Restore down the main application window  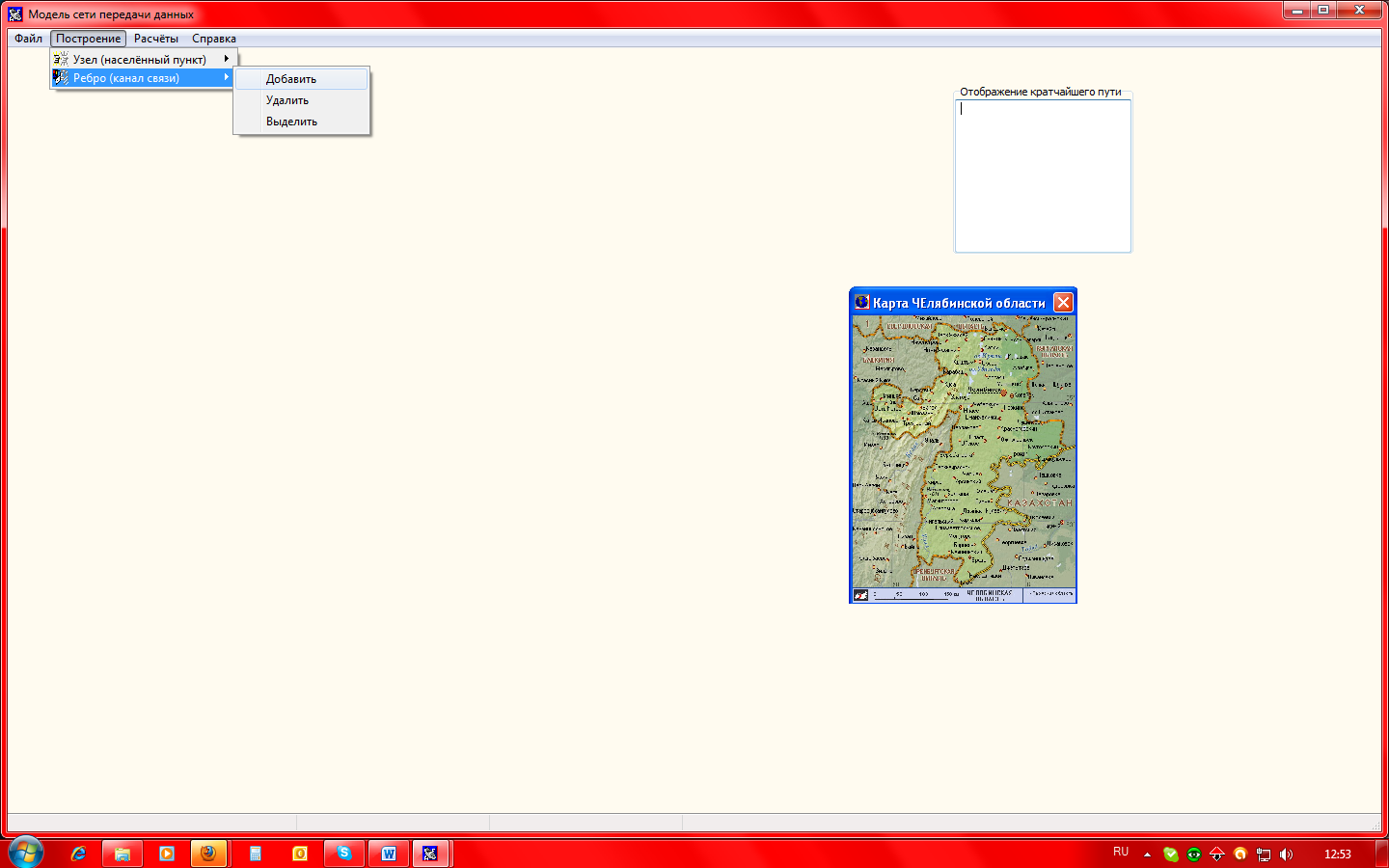coord(1324,10)
